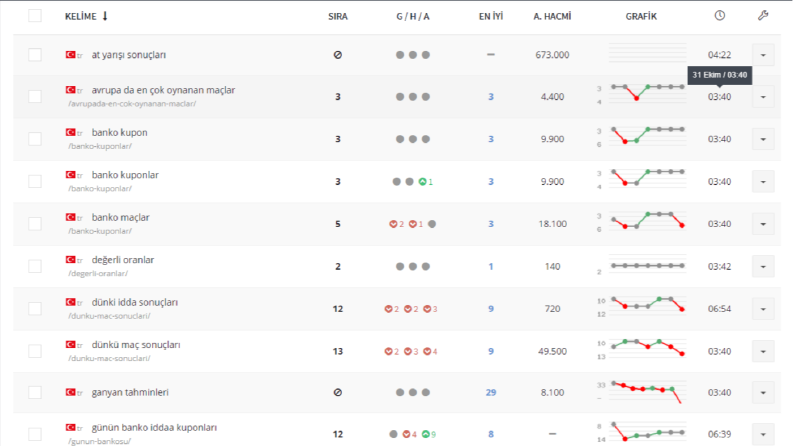Click keyword günün banko iddaa kuponları
793x446 pixels.
(x=154, y=427)
